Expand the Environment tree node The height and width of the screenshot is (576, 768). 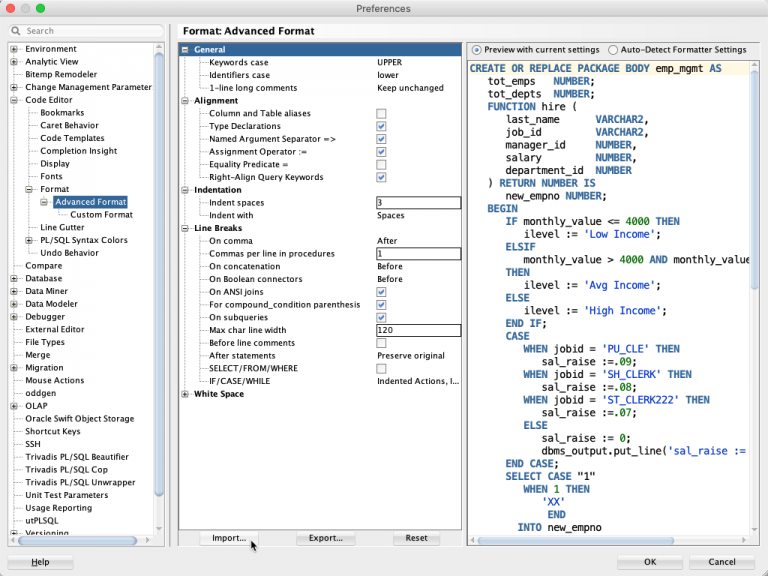14,49
